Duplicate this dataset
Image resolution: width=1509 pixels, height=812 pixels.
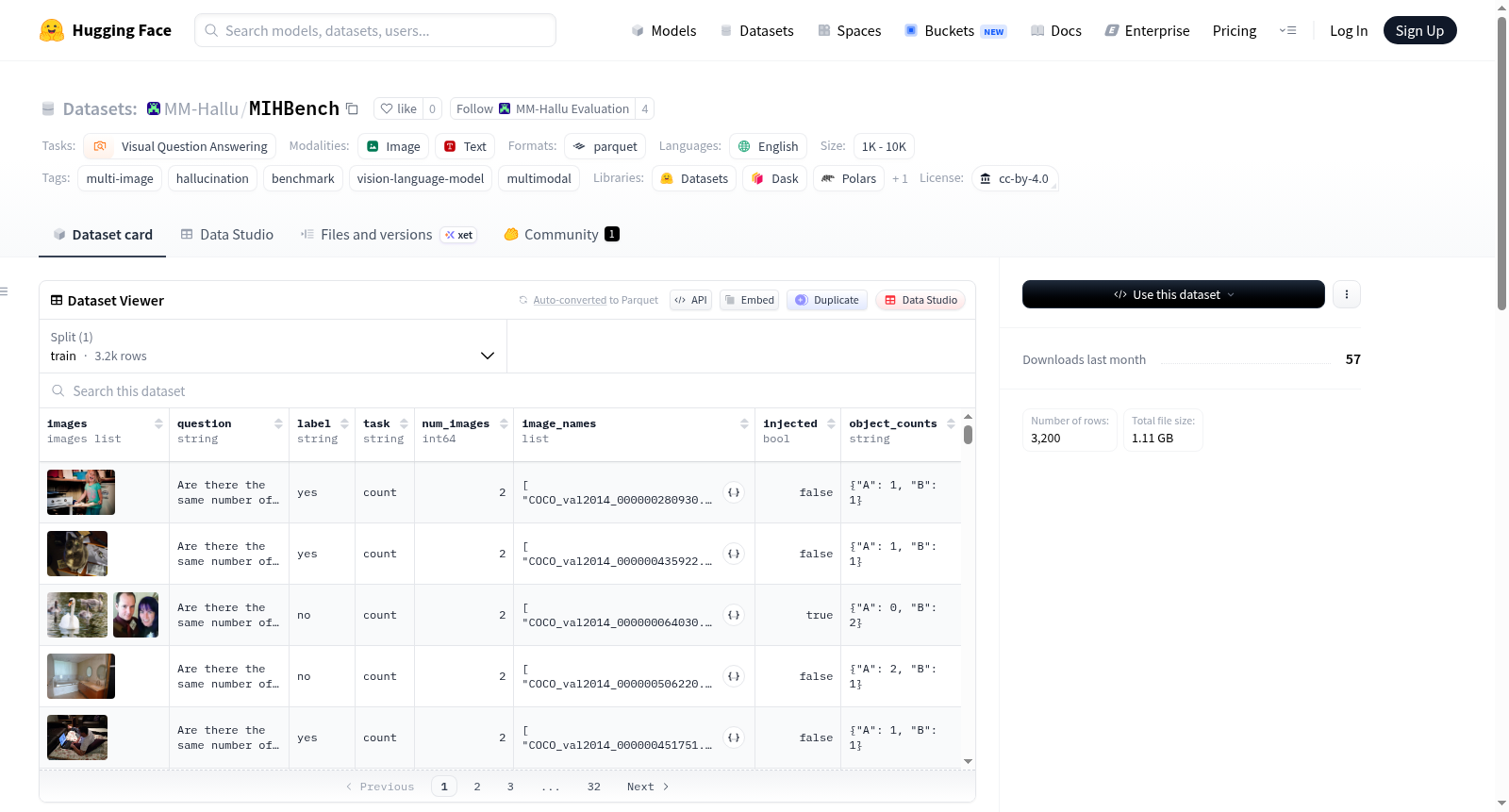pyautogui.click(x=827, y=300)
